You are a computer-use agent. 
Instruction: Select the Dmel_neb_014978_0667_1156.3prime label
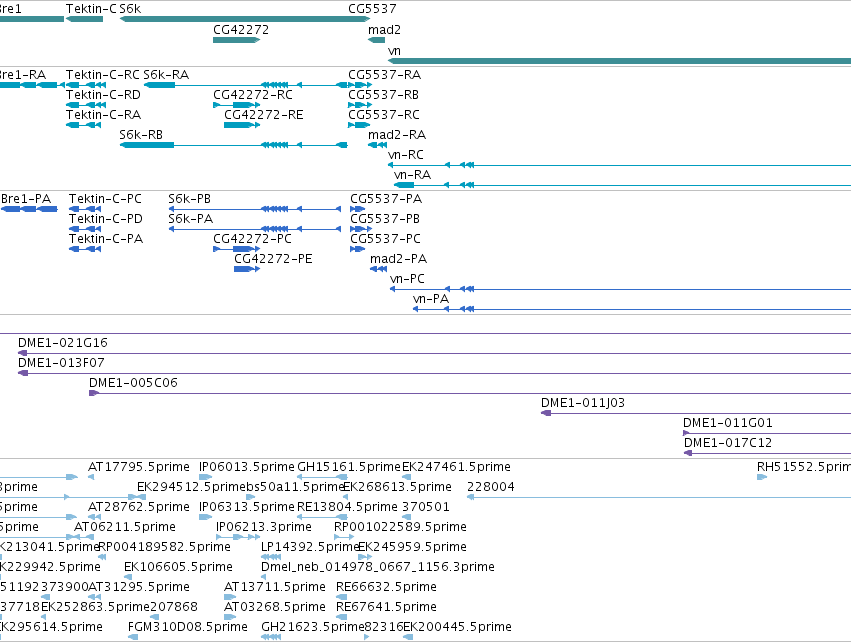tap(378, 567)
